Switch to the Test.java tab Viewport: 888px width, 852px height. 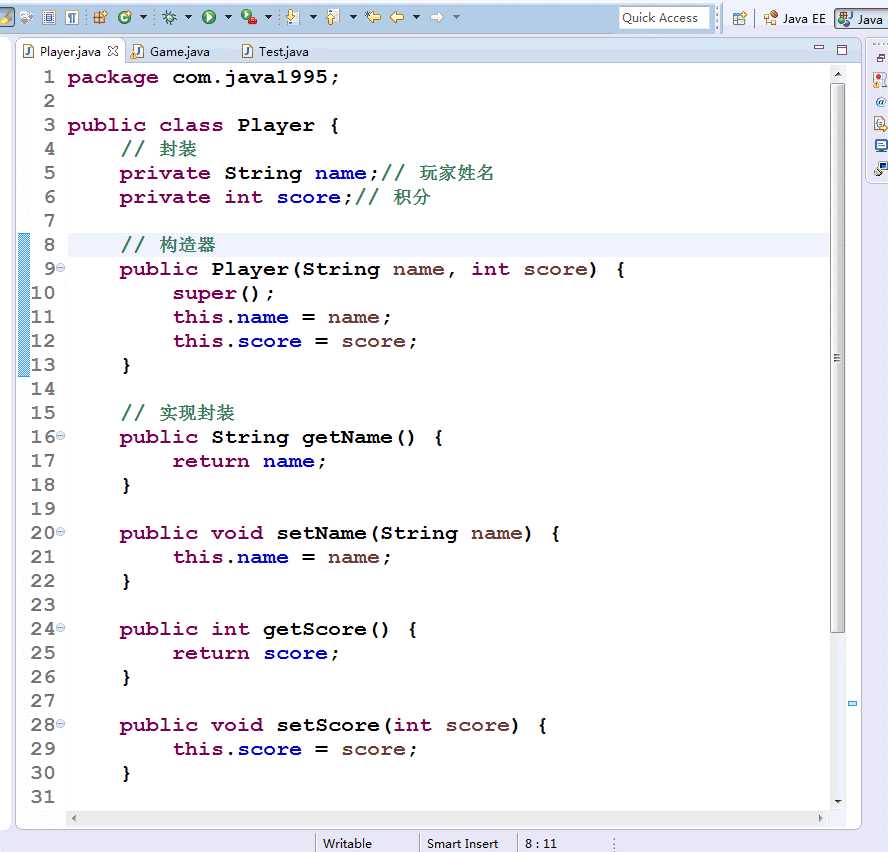click(x=275, y=52)
